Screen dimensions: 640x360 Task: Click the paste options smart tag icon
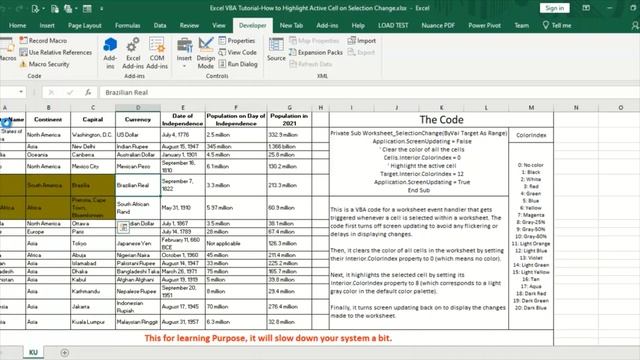click(123, 227)
